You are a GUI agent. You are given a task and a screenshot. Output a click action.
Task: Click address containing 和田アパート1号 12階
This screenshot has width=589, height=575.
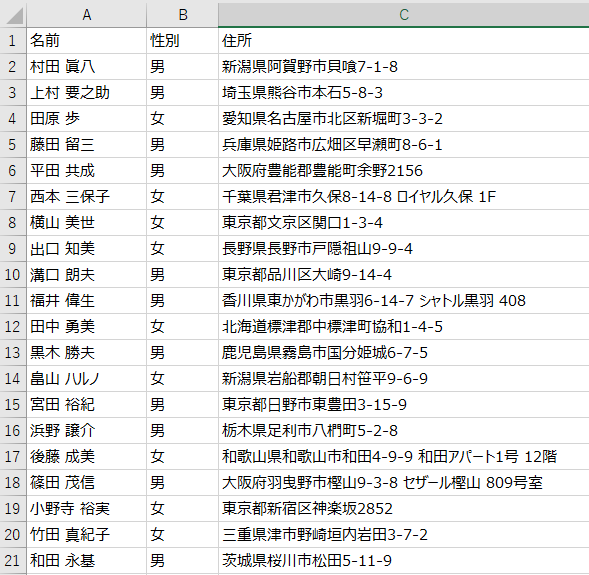coord(404,457)
